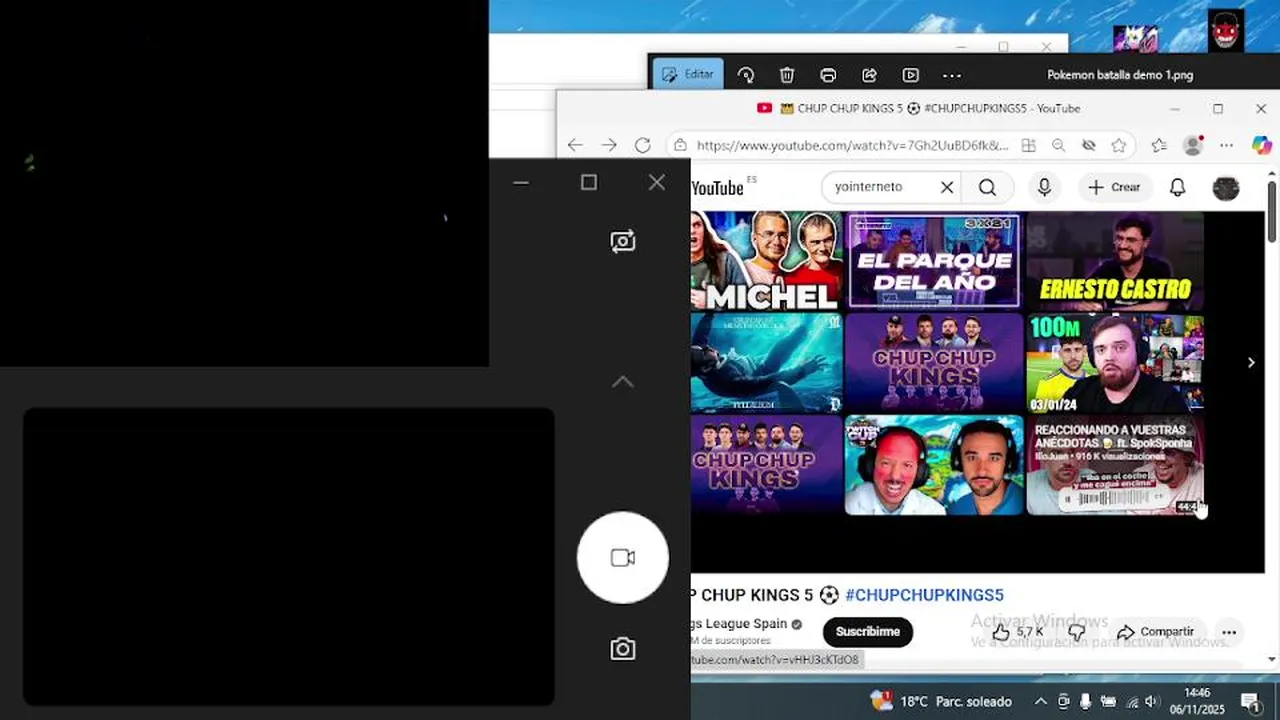Open the MICHEL video thumbnail
Screen dimensions: 1280x720
pos(766,260)
